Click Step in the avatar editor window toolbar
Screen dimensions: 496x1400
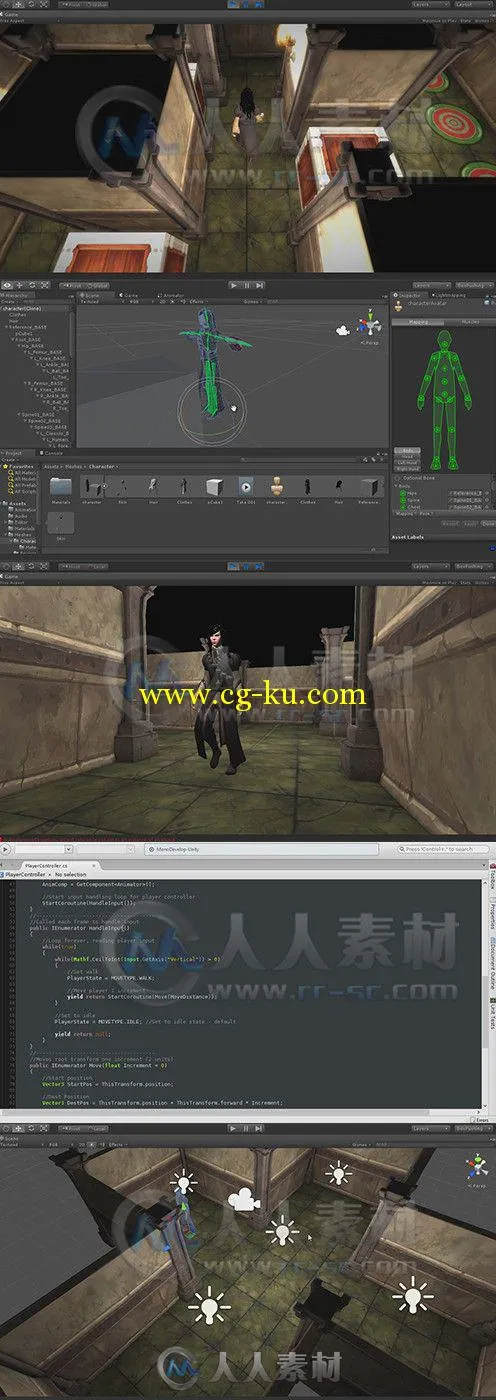click(x=260, y=285)
